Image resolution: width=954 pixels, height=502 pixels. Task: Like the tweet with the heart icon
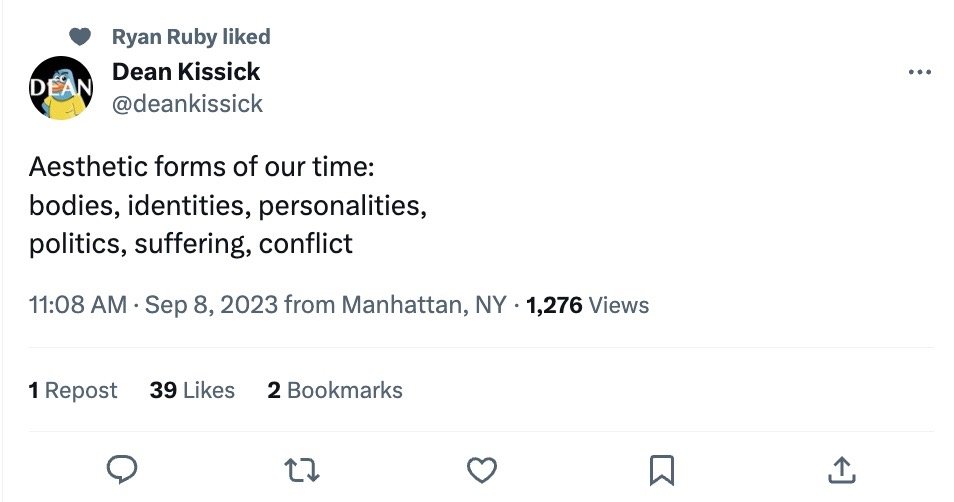[x=482, y=469]
